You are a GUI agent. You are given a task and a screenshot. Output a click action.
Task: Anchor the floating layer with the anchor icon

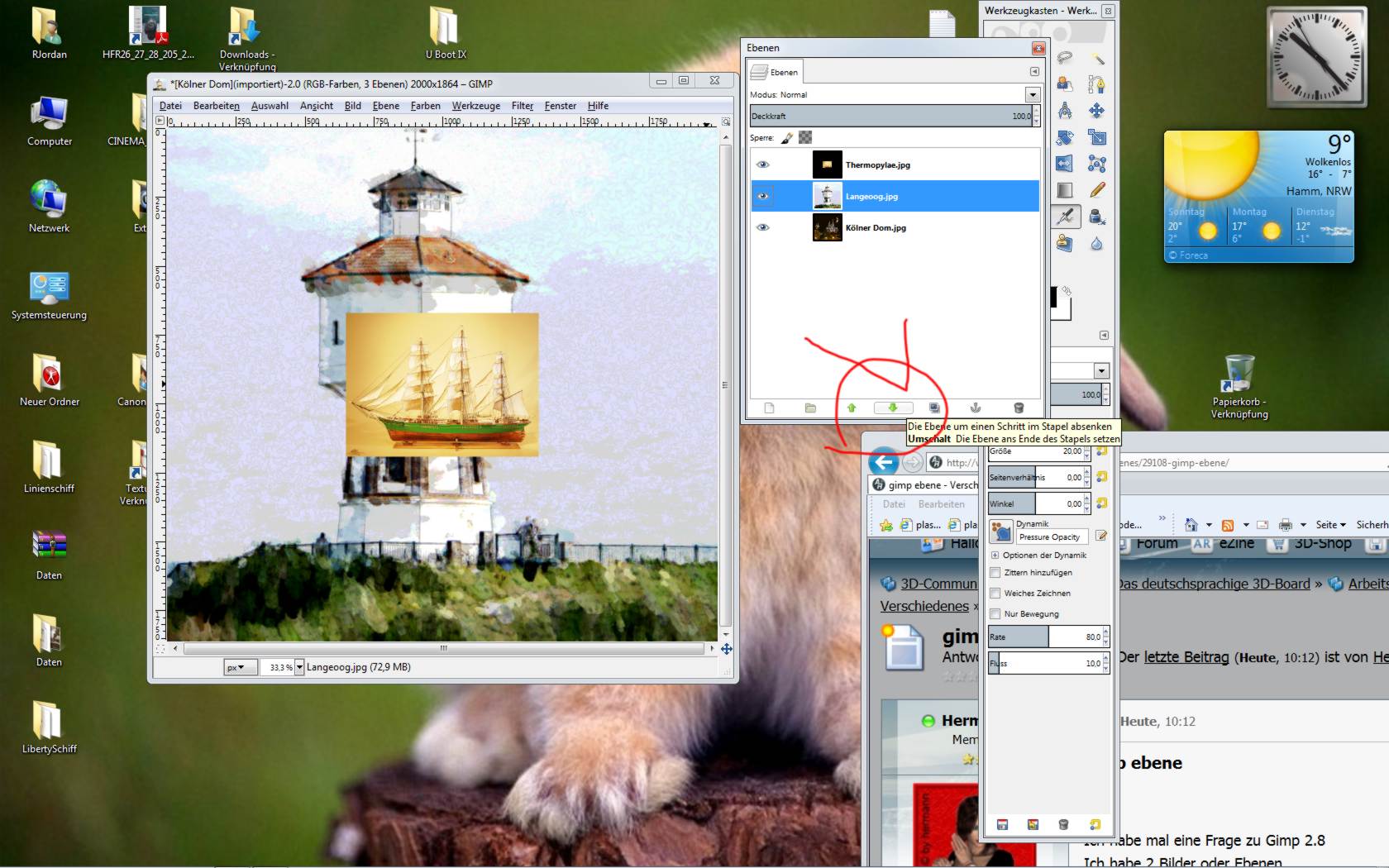coord(976,408)
